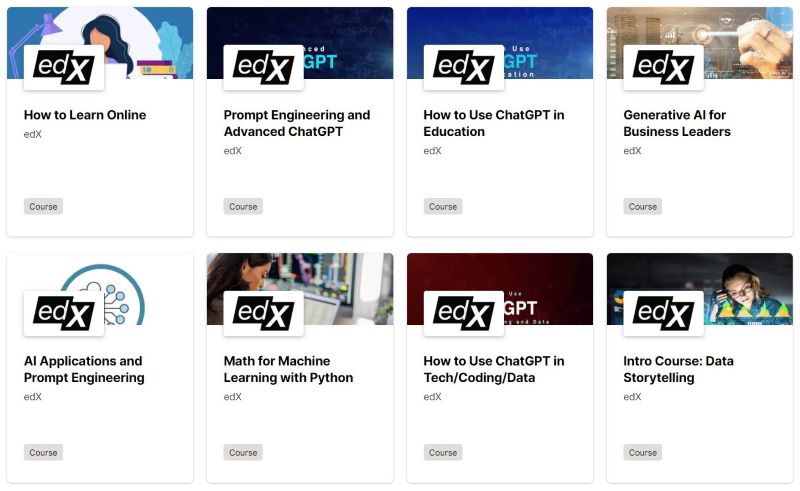Open the How to Learn Online course title

point(85,115)
